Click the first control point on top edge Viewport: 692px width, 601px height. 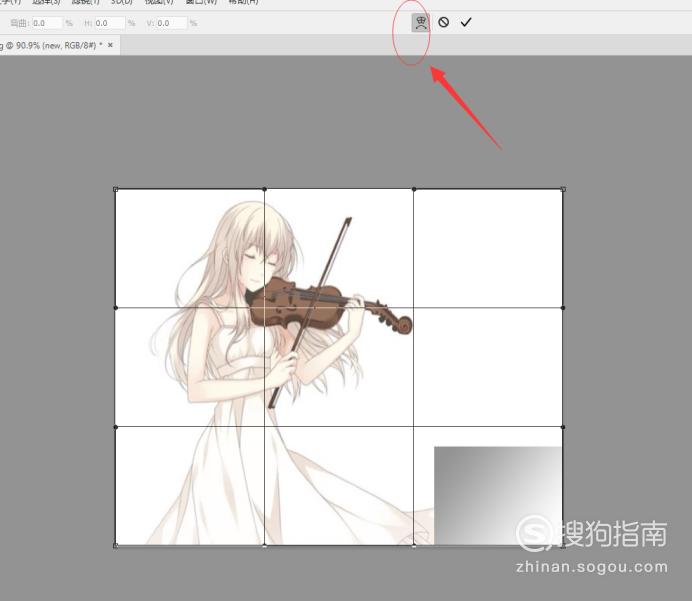(265, 189)
